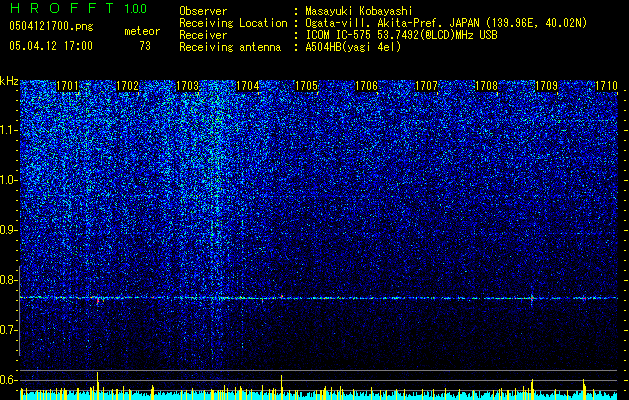
Task: Click the kHz axis unit label
Action: coord(9,81)
